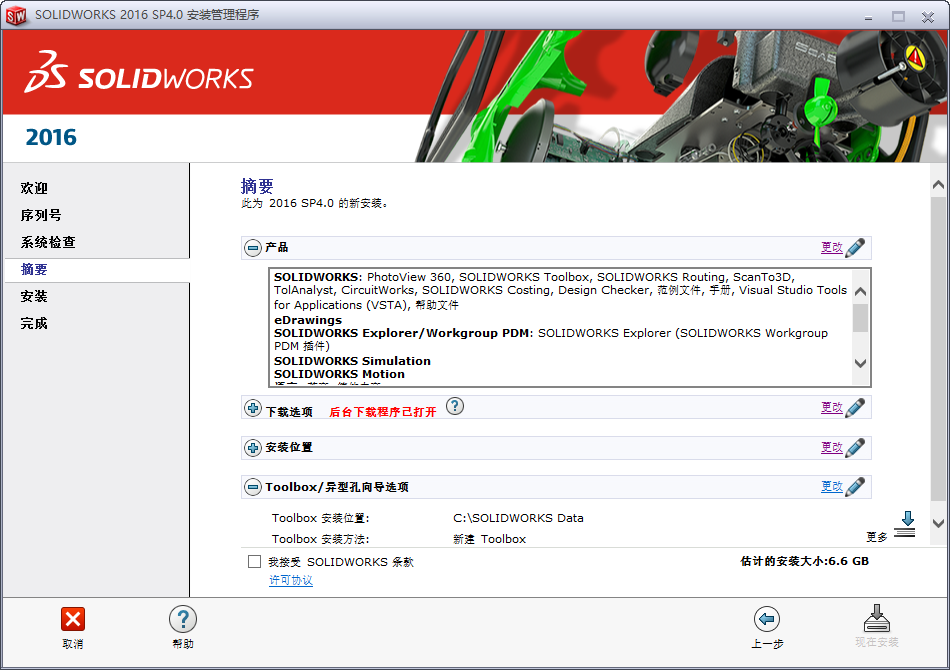Close the installation manager window

click(928, 17)
